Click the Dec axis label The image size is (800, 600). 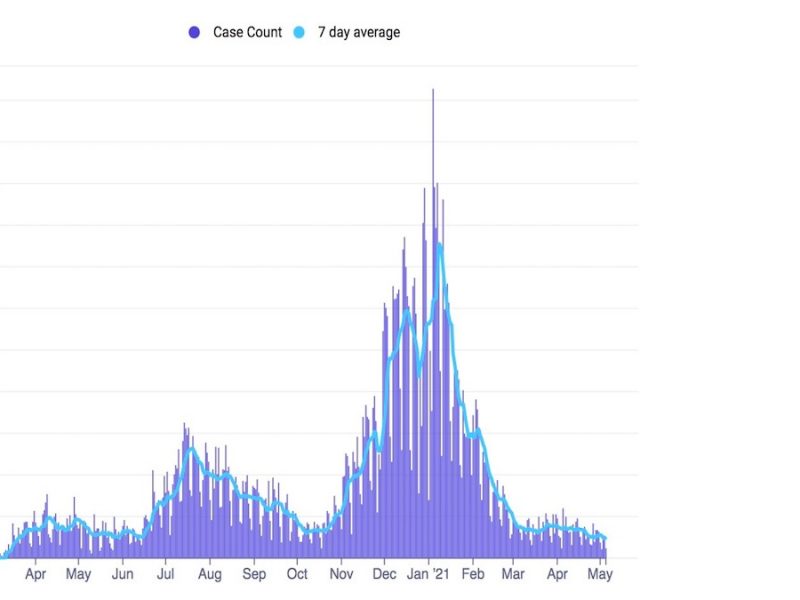pyautogui.click(x=384, y=575)
